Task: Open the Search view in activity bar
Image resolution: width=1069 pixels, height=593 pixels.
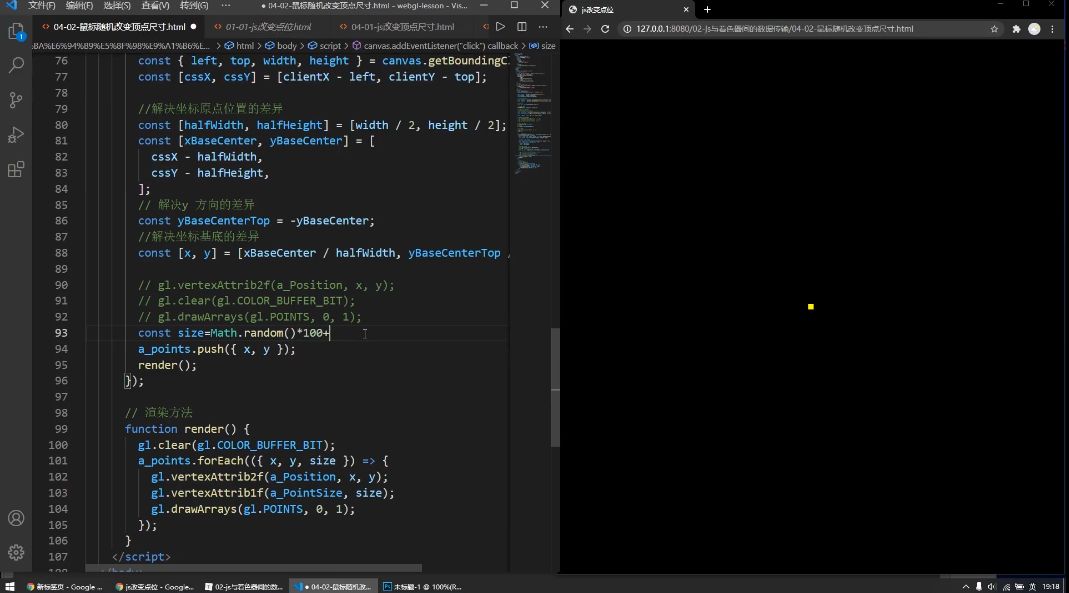Action: click(16, 65)
